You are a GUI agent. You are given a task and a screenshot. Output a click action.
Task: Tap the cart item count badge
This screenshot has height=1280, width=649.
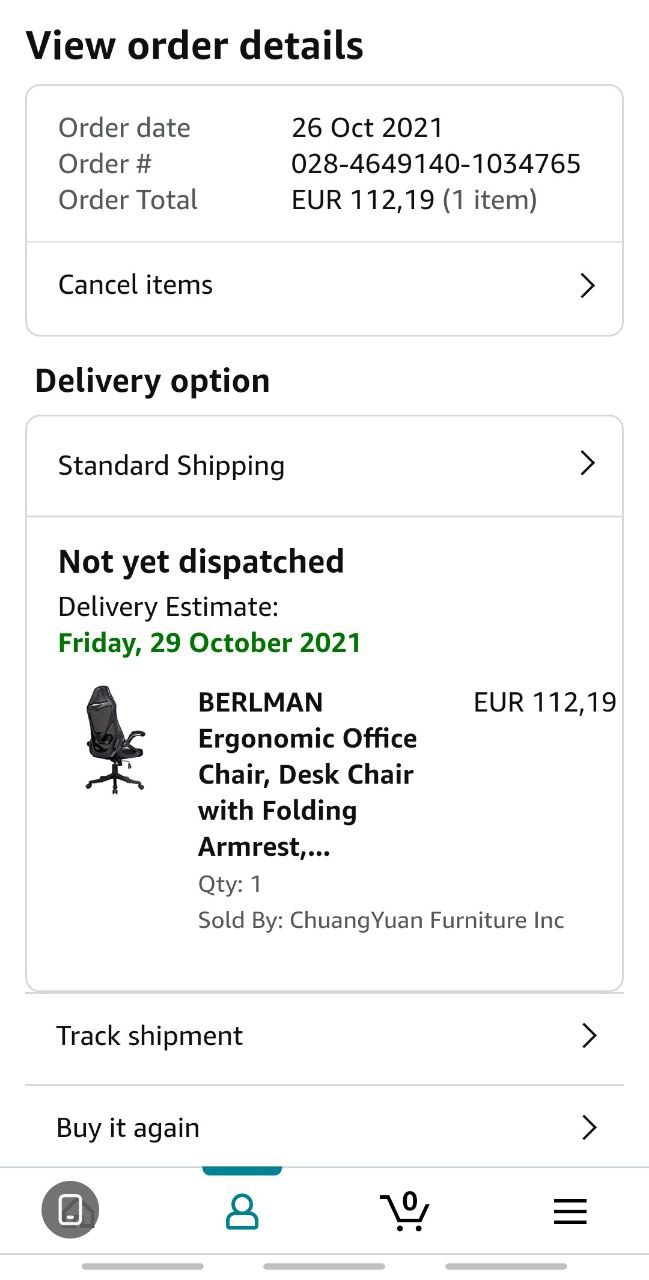[x=409, y=1201]
